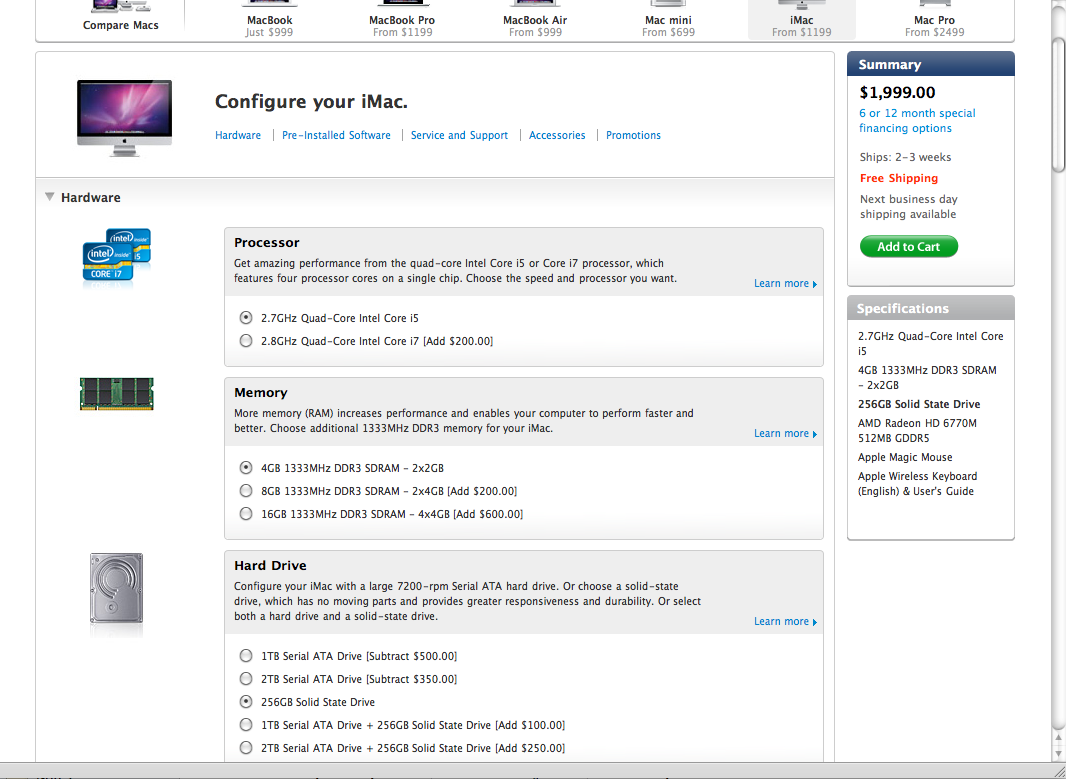Screen dimensions: 1066x779
Task: Click the Intel Core processor logo icon
Action: (x=116, y=256)
